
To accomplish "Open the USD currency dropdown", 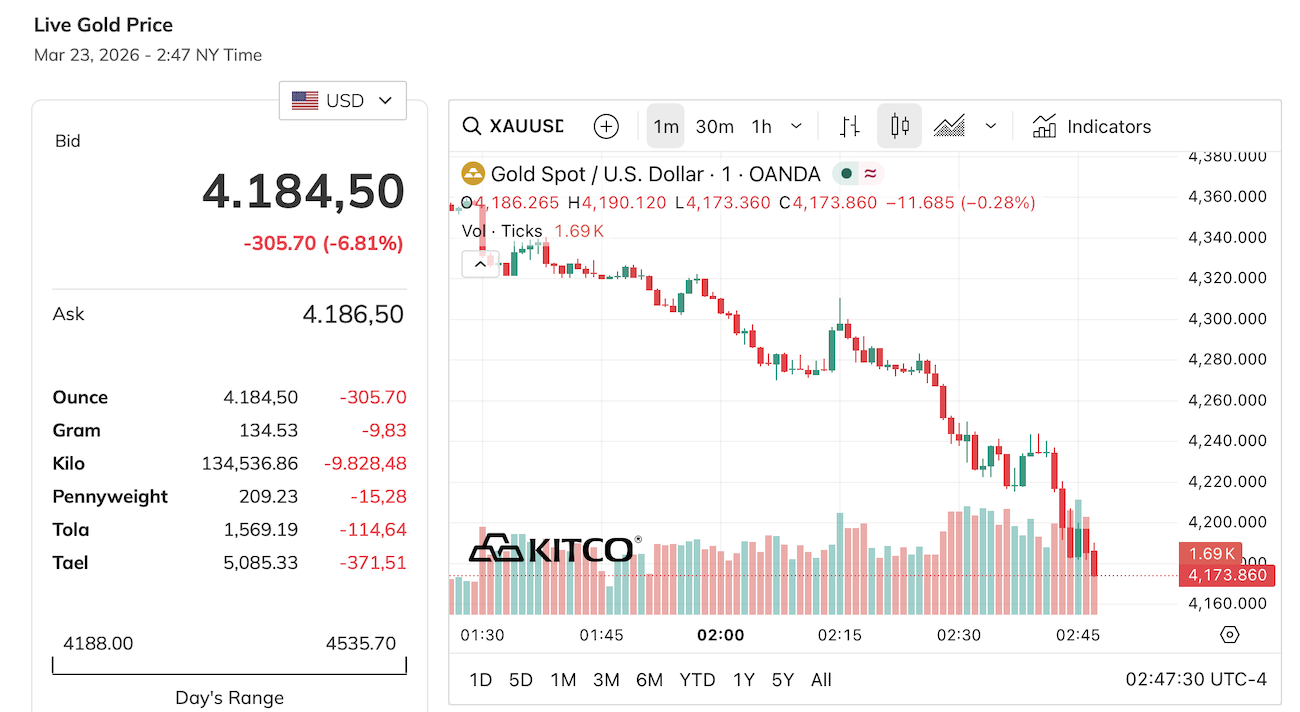I will [x=343, y=101].
